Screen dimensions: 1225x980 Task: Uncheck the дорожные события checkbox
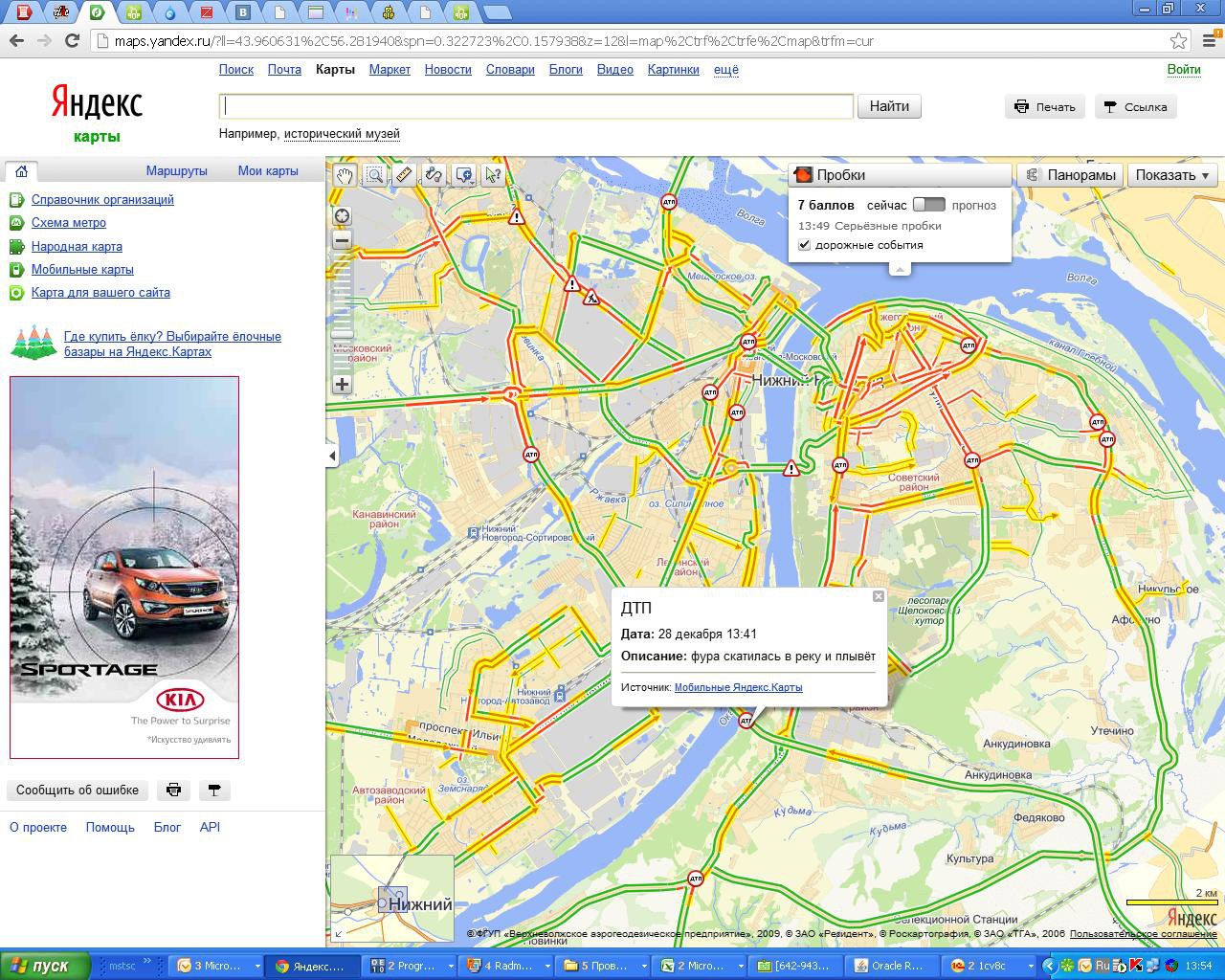point(805,245)
